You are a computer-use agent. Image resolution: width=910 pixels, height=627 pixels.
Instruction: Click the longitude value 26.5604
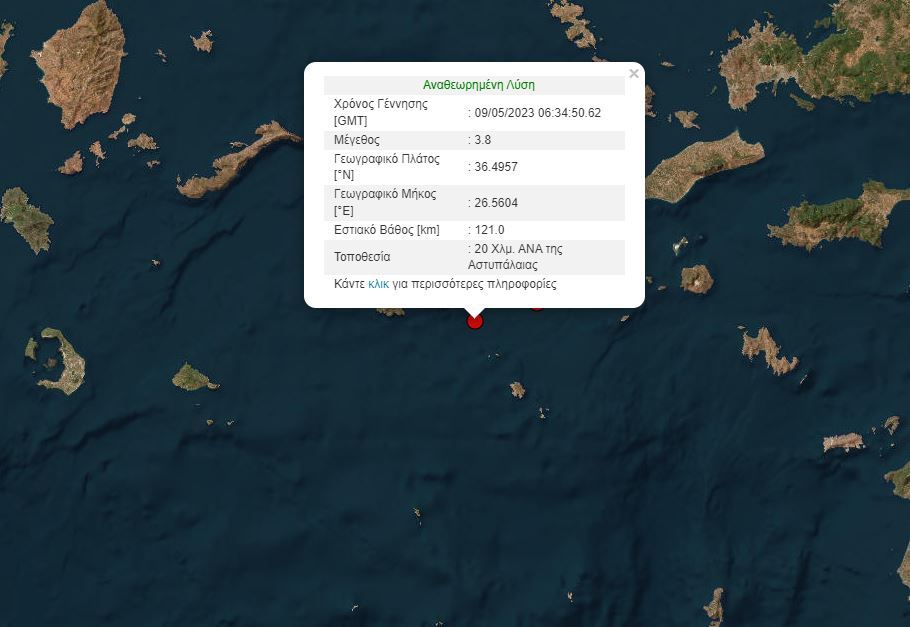tap(496, 203)
